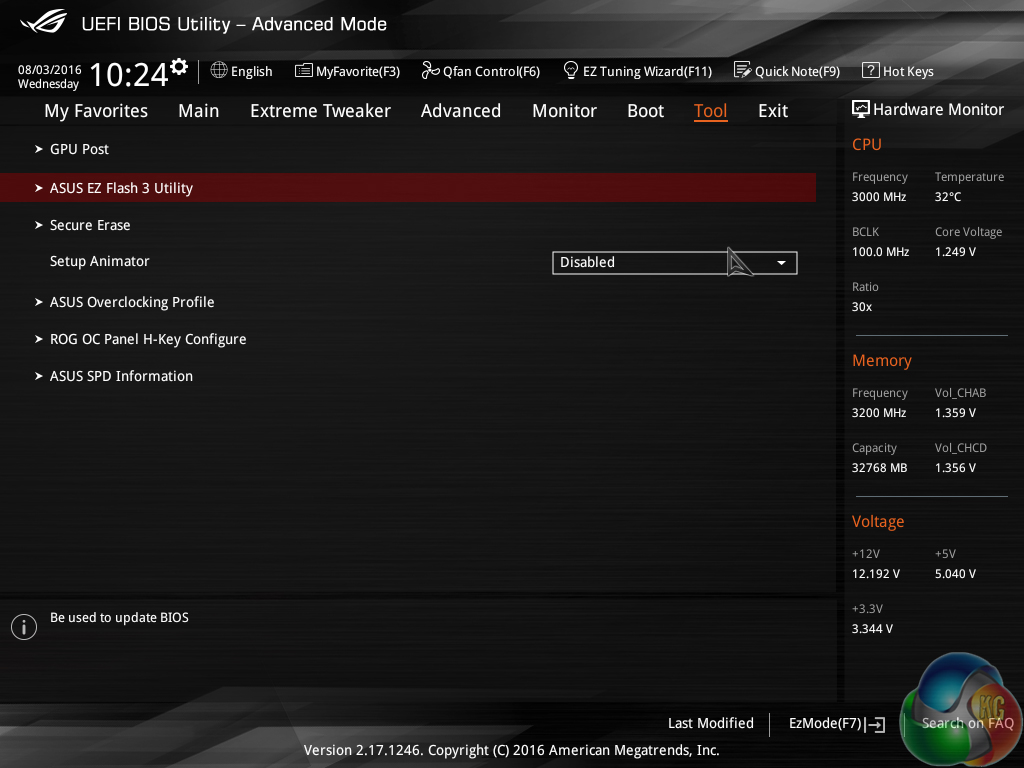Screen dimensions: 1024x768
Task: Click the Core Voltage 1.249 V value
Action: 955,252
